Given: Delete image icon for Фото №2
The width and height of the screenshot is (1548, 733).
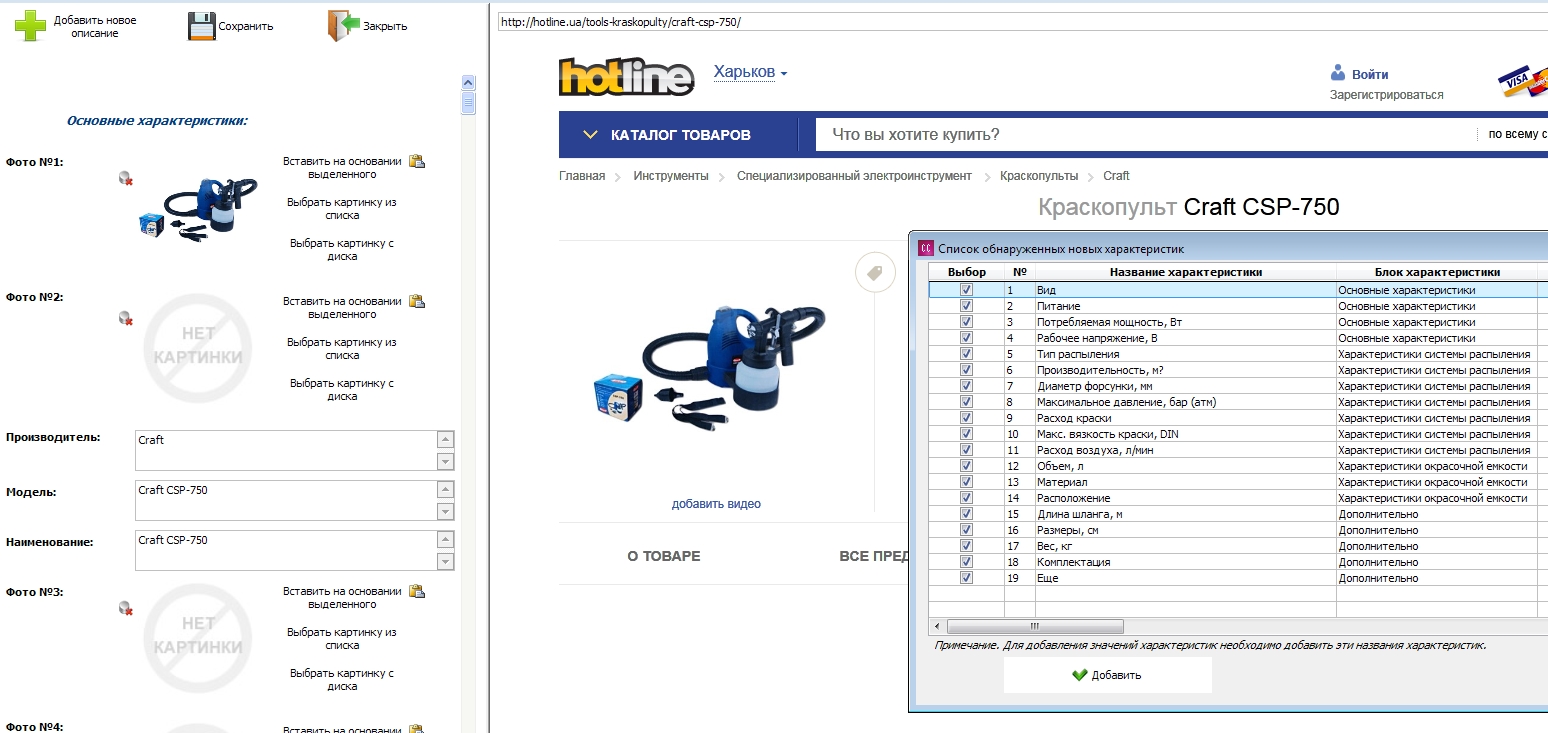Looking at the screenshot, I should [x=126, y=318].
